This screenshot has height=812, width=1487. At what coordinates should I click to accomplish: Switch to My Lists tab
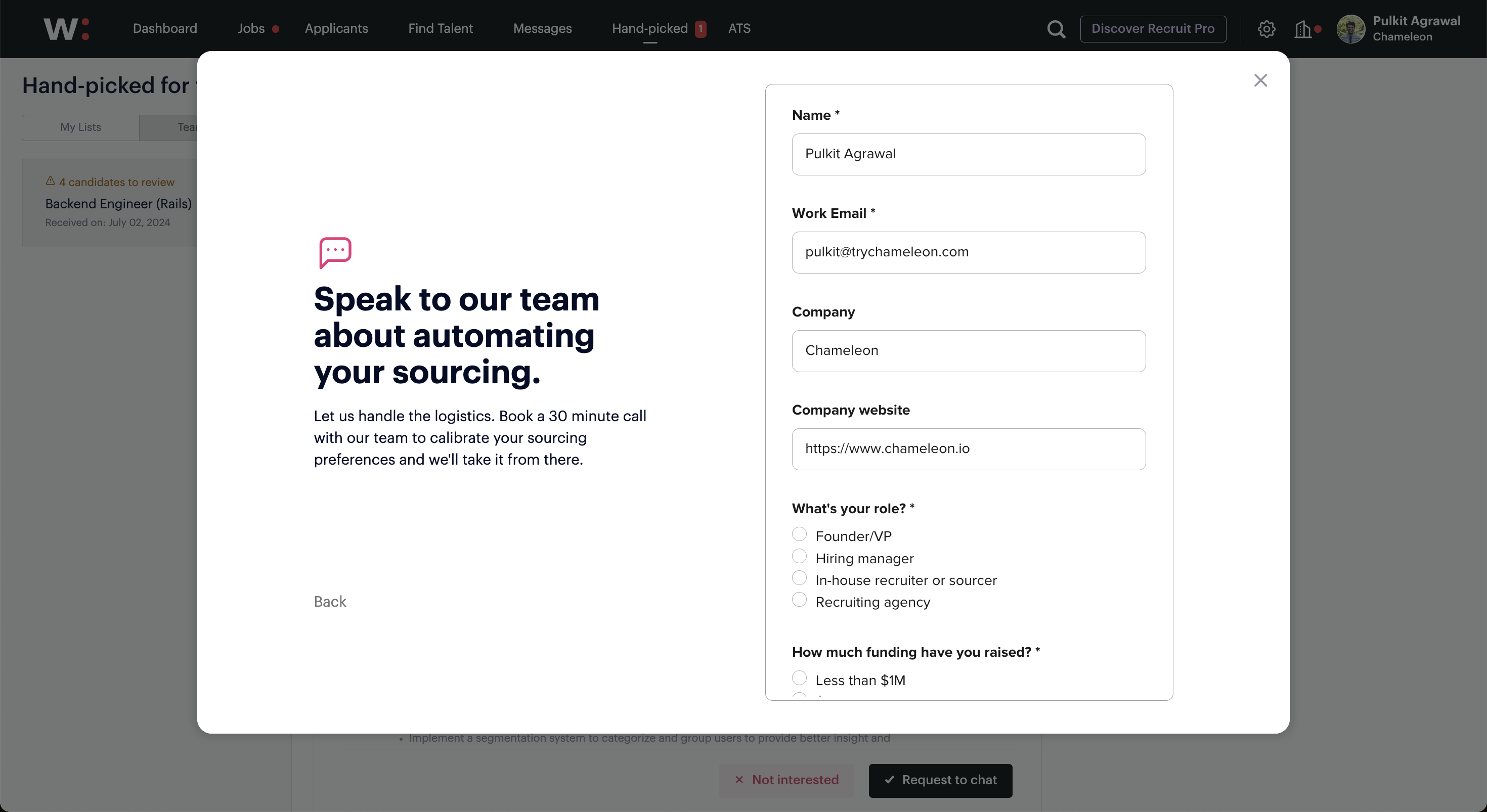pos(81,127)
